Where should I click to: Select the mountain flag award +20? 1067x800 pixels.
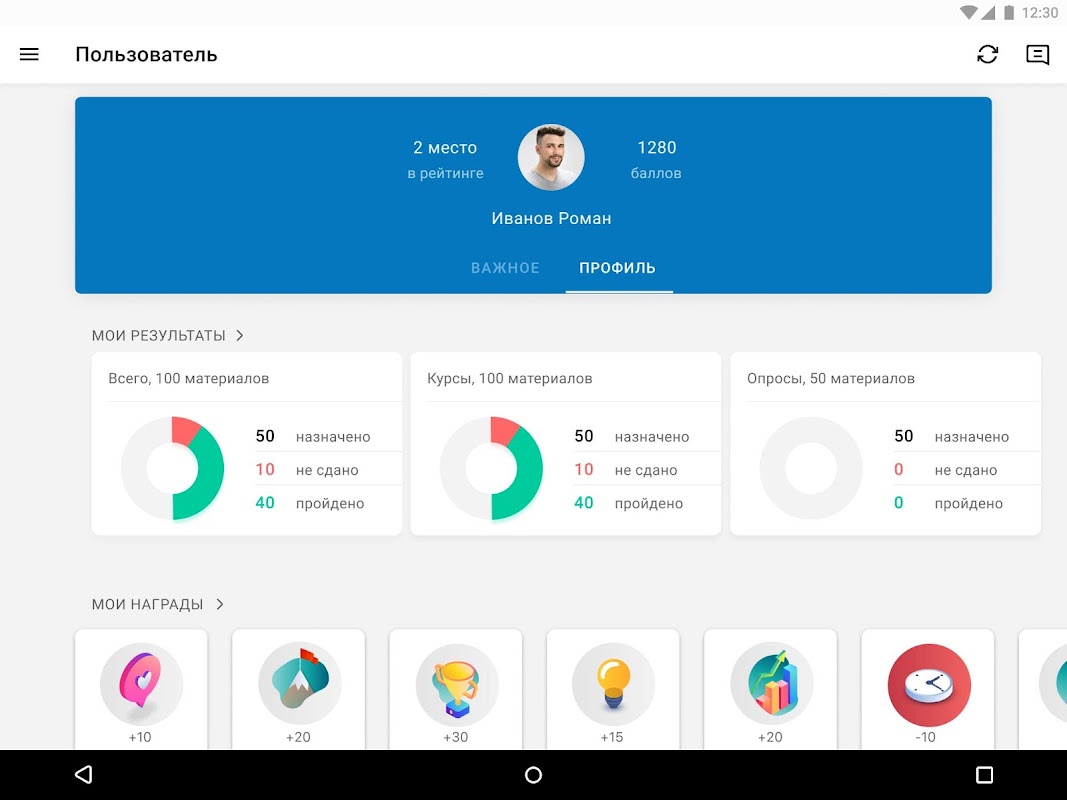pos(299,689)
